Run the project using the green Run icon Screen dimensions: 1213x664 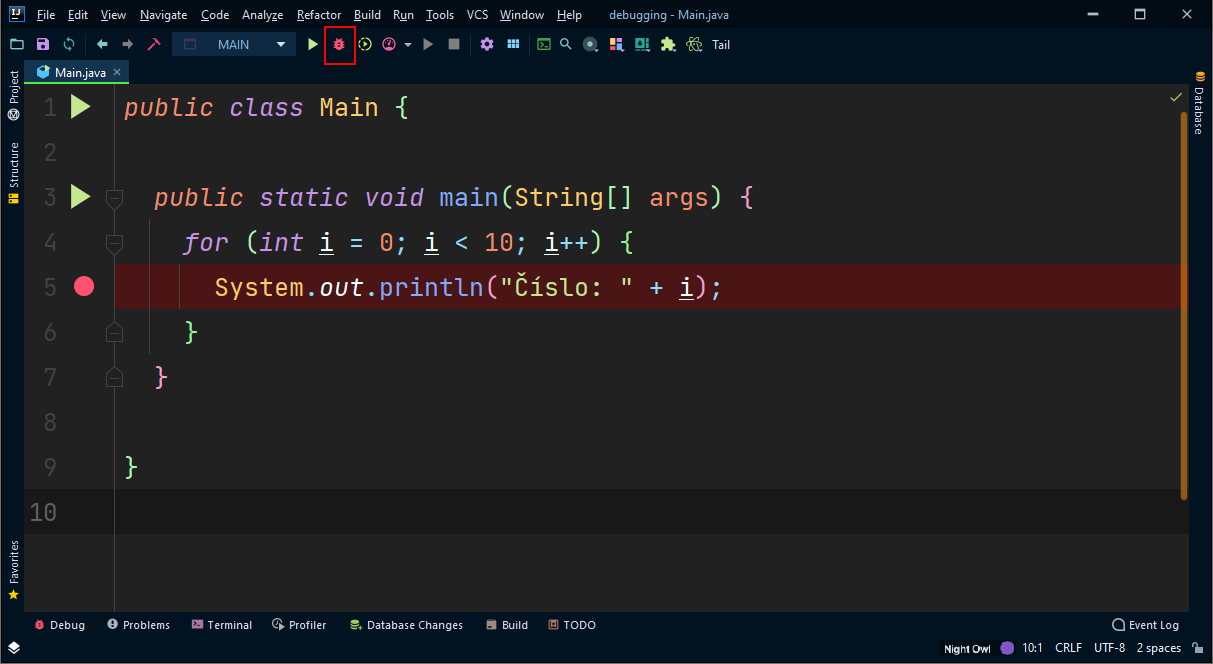[312, 44]
